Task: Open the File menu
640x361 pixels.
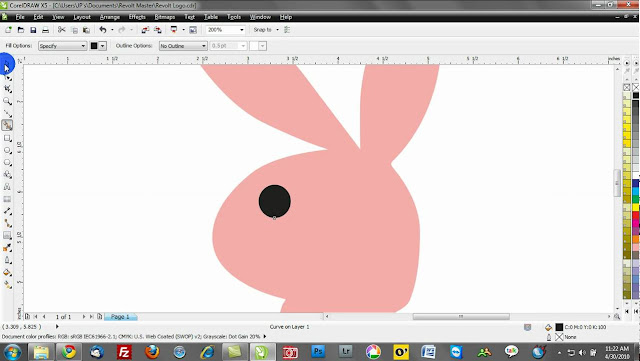Action: pyautogui.click(x=20, y=17)
